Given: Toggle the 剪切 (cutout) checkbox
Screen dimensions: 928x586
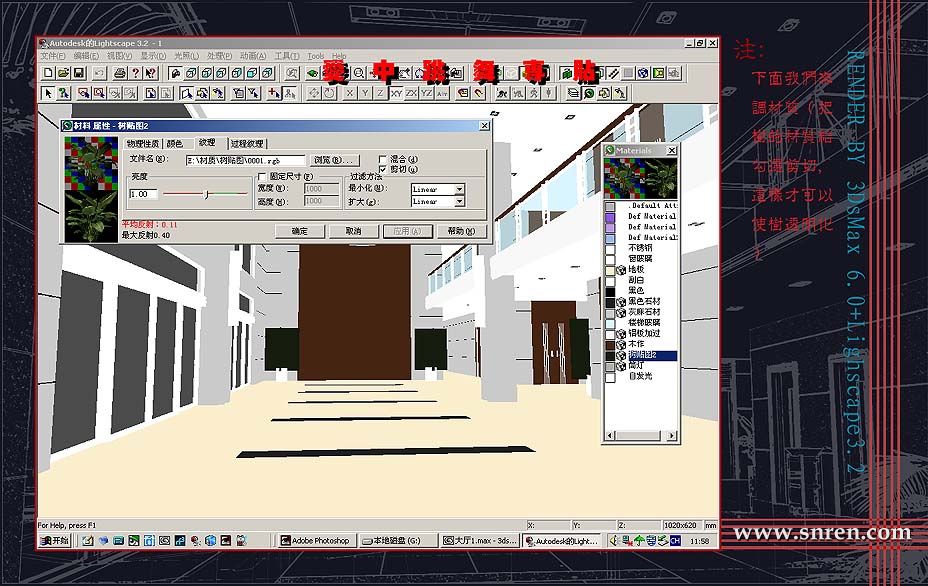Looking at the screenshot, I should 383,169.
